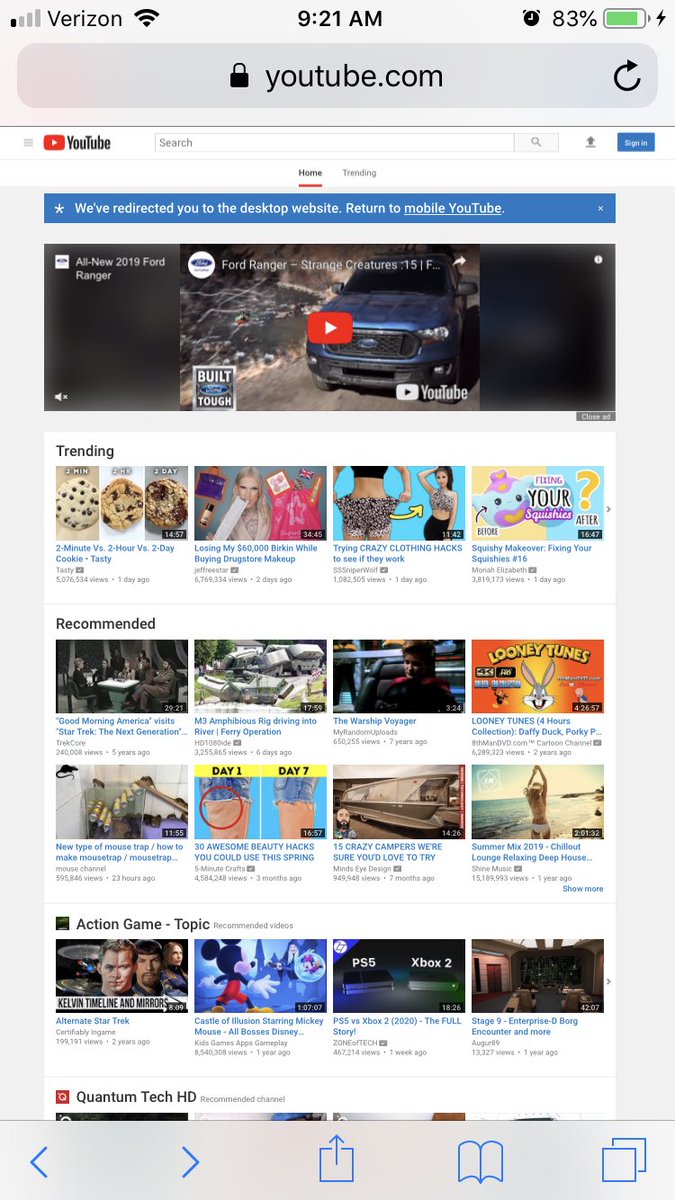Tap the battery status indicator
675x1200 pixels.
click(626, 18)
